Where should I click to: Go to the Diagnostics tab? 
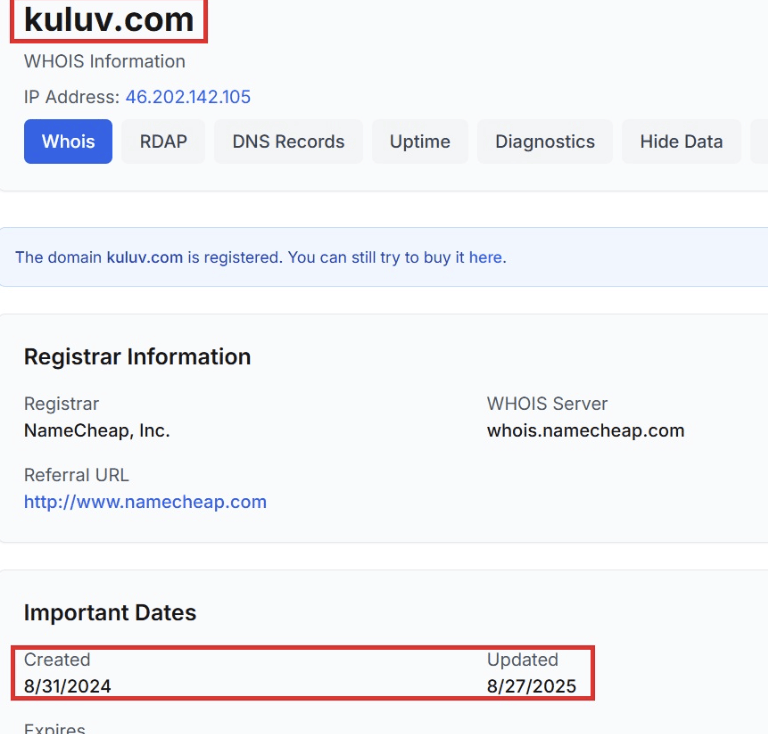[x=545, y=141]
